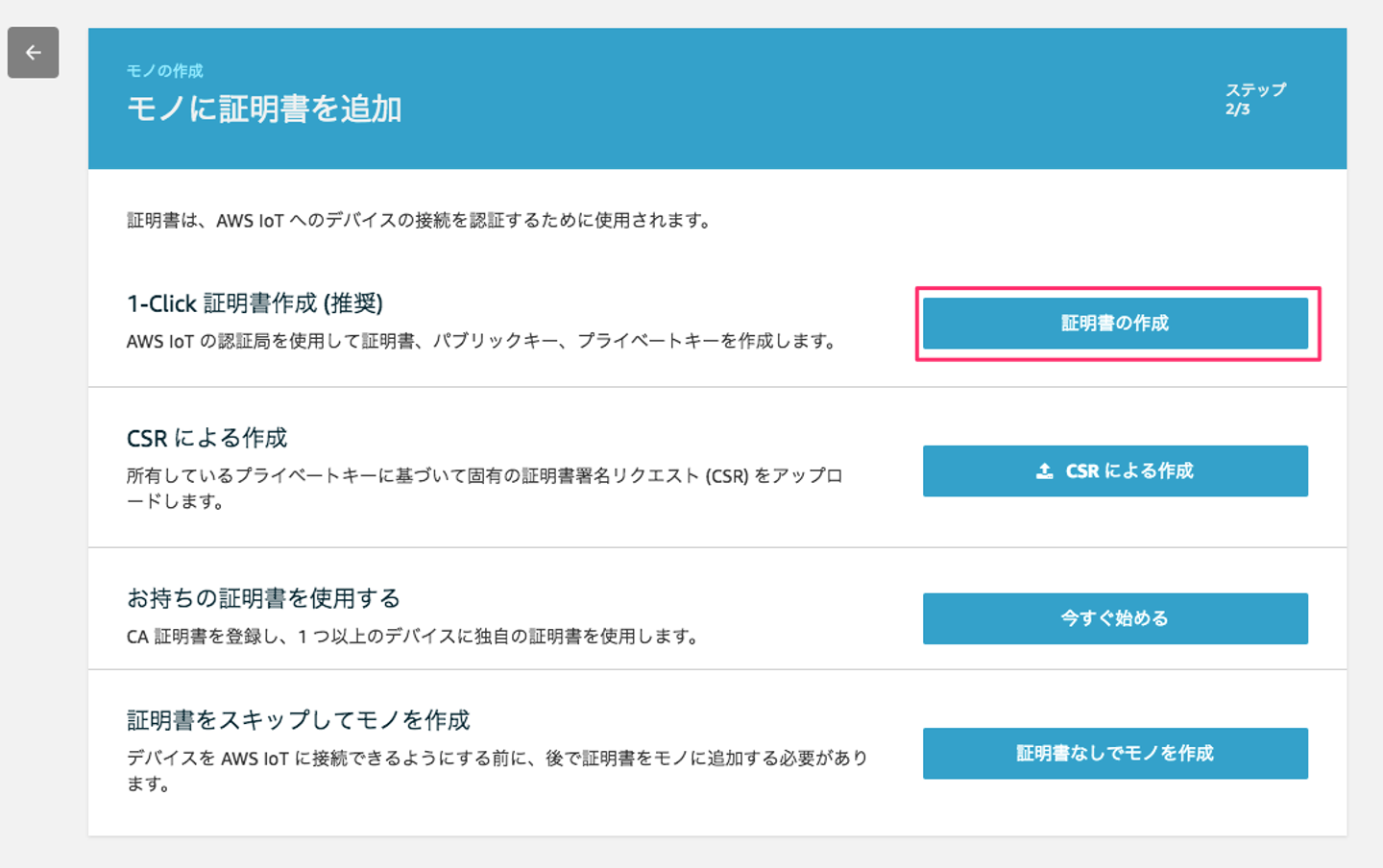The width and height of the screenshot is (1383, 868).
Task: Click the 証明書をスキップしてモノを作成 heading
Action: 298,720
